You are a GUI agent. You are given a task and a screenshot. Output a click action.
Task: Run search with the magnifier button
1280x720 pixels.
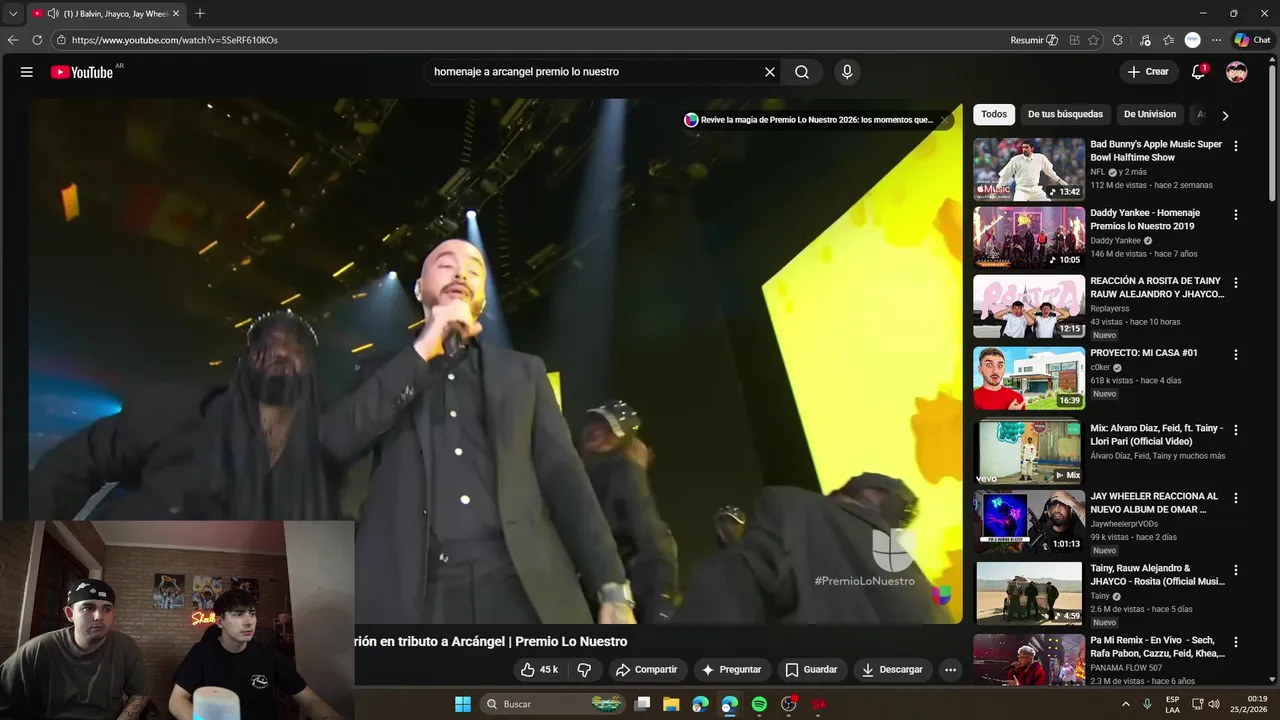pos(802,72)
